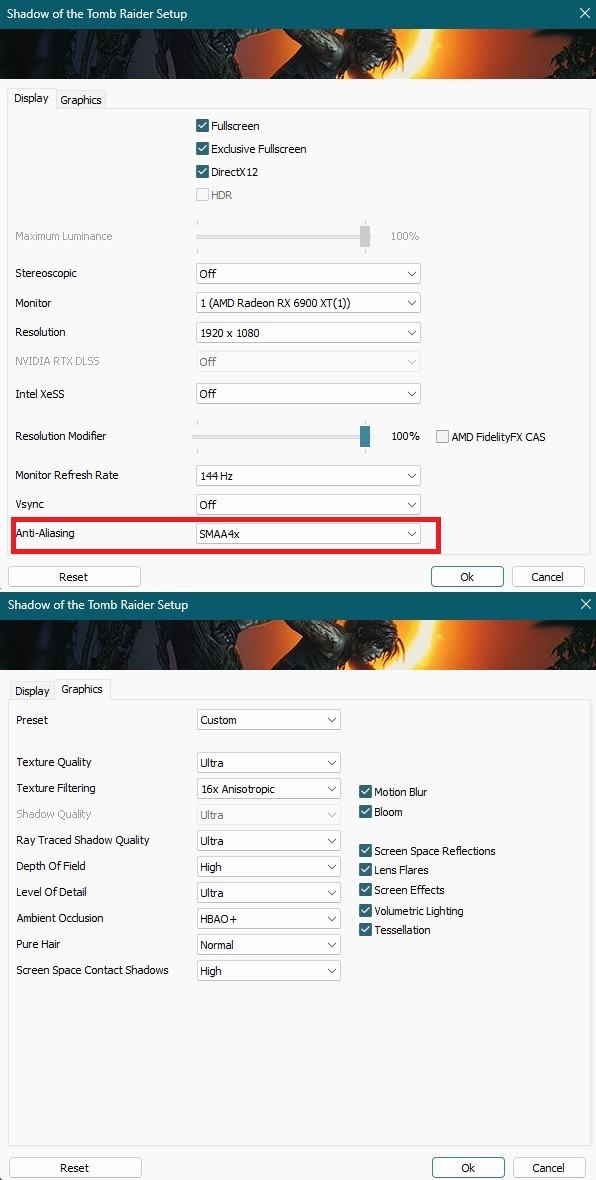Open the Monitor Refresh Rate dropdown

pyautogui.click(x=308, y=476)
